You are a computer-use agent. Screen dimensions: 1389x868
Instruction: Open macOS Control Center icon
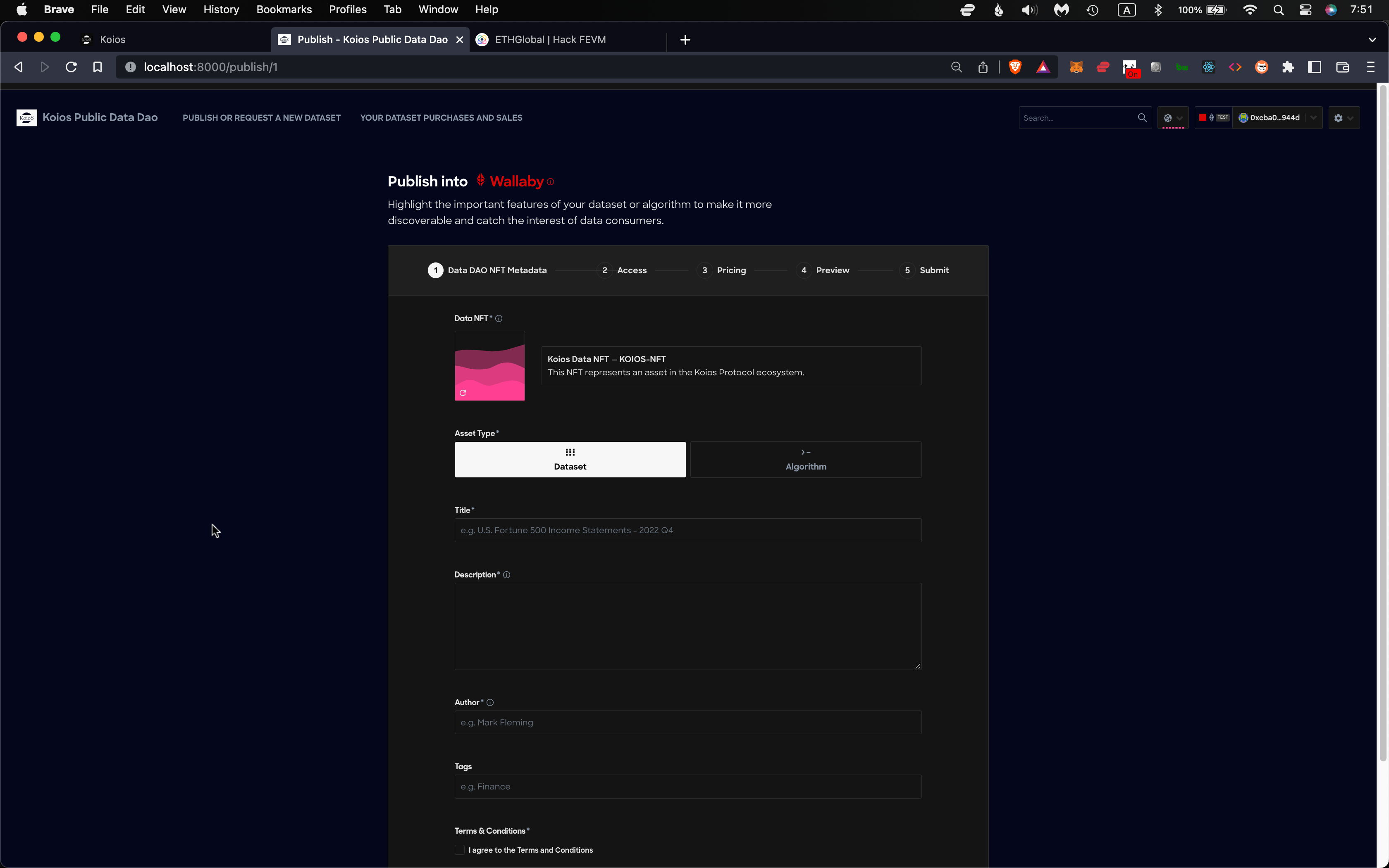pos(1305,10)
